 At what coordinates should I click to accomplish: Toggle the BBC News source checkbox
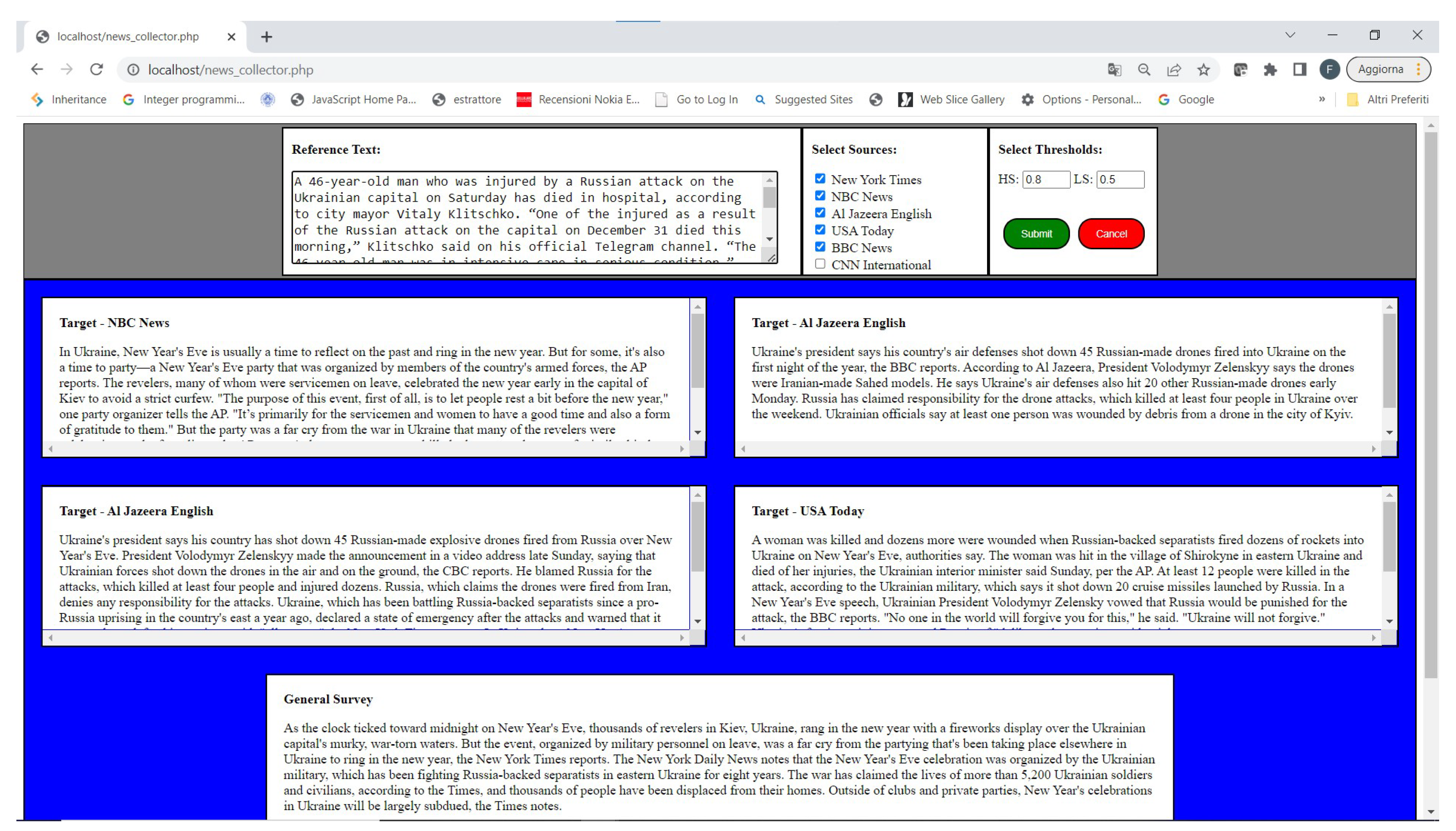tap(820, 246)
